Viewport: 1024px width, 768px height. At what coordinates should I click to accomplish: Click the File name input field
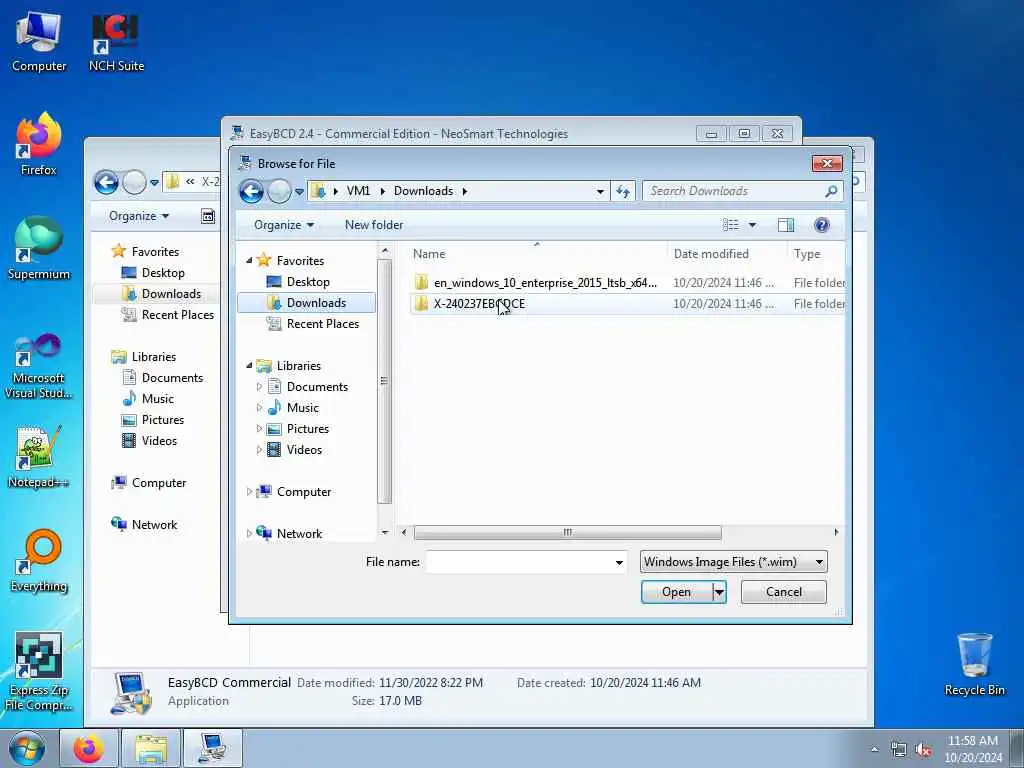(520, 562)
